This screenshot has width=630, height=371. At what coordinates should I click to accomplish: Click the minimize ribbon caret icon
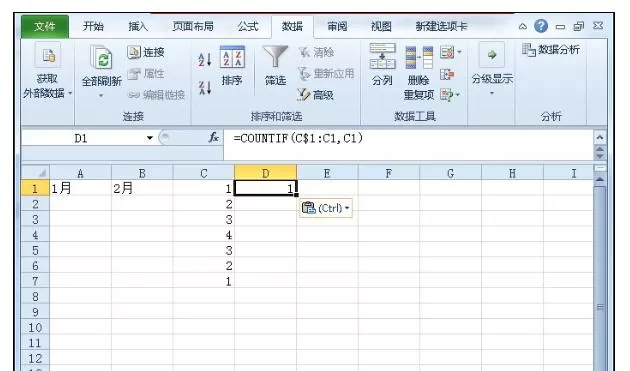coord(522,27)
